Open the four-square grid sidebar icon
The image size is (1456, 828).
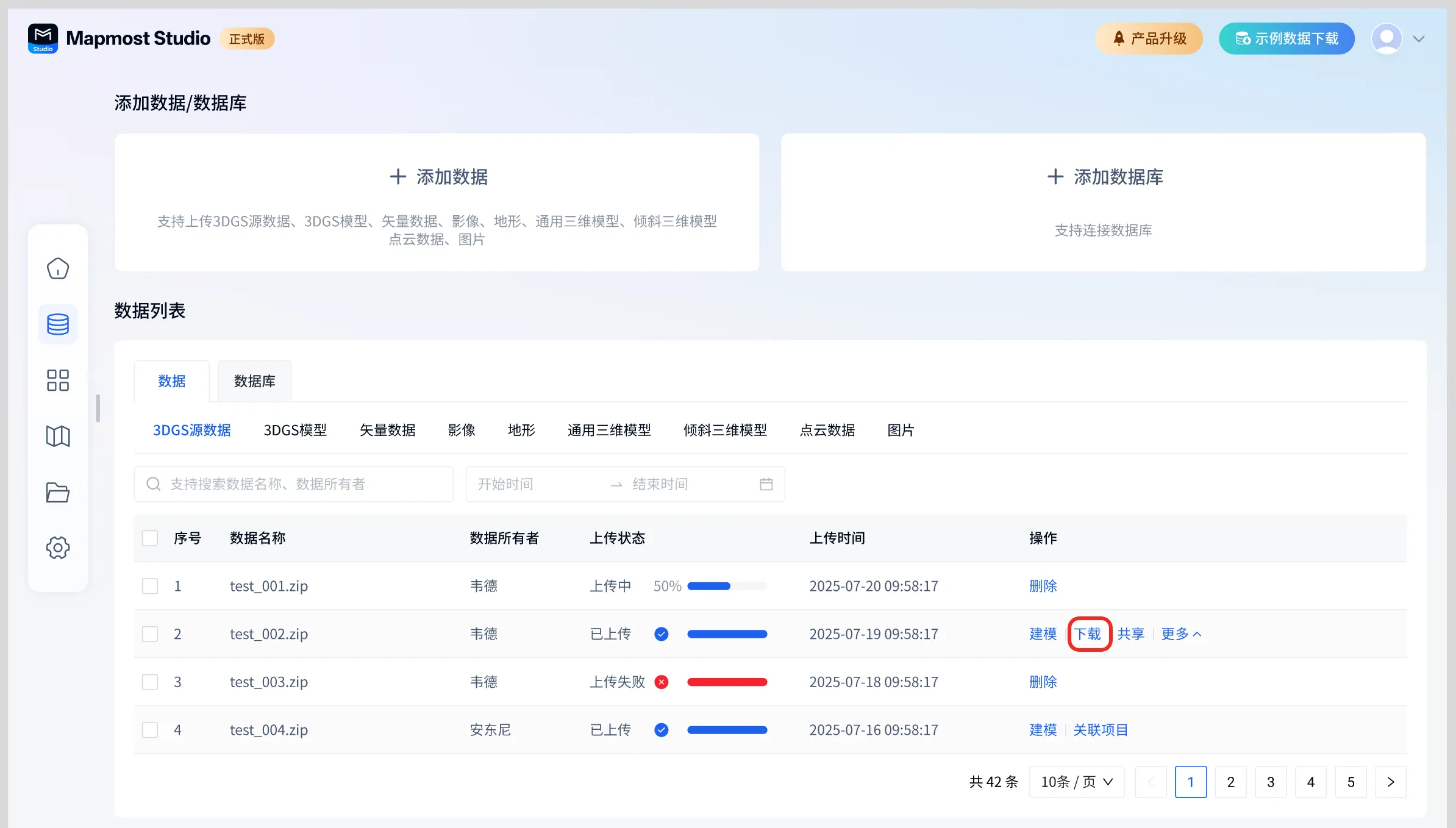click(58, 380)
